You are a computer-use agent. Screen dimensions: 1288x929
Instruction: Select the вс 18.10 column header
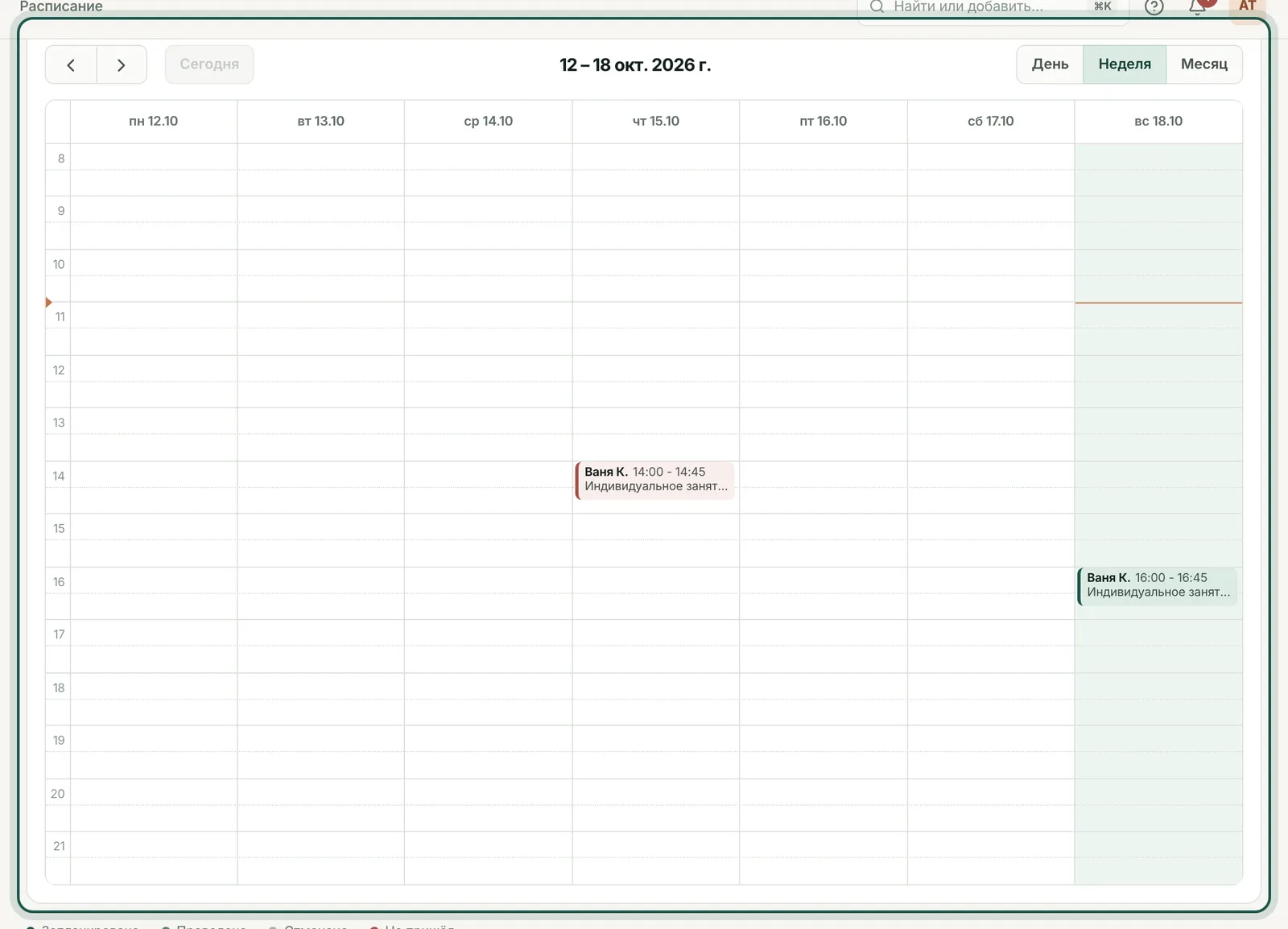[x=1158, y=122]
